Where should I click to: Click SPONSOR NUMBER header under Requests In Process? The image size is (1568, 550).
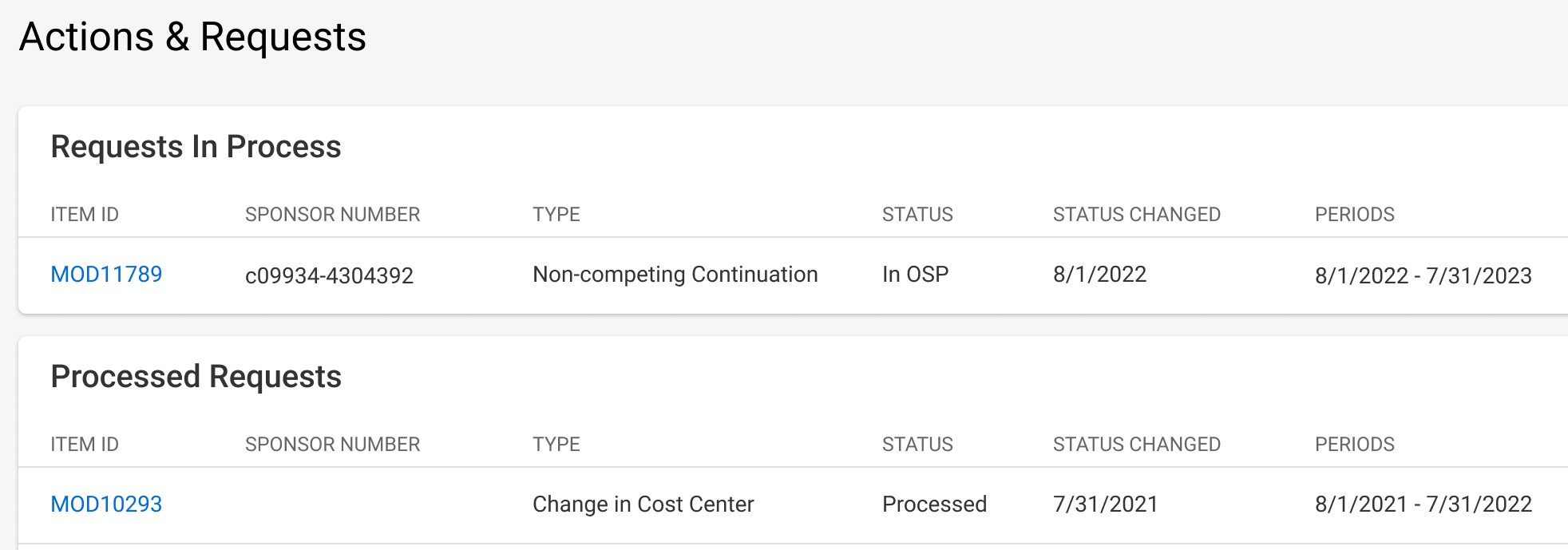[332, 215]
